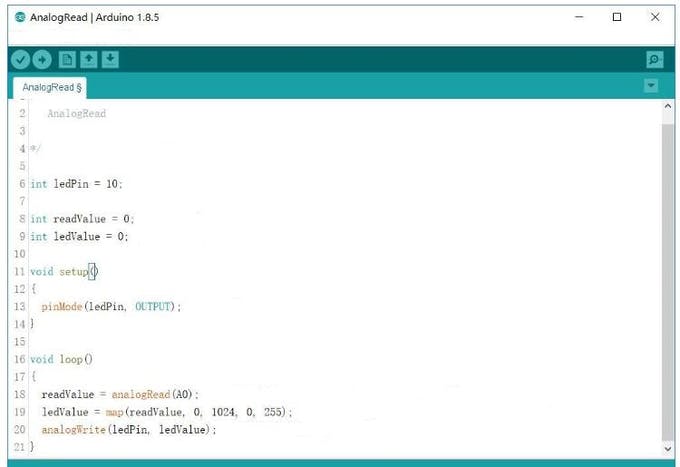Viewport: 680px width, 467px height.
Task: Click the line 'int ledPin = 10;'
Action: 76,184
